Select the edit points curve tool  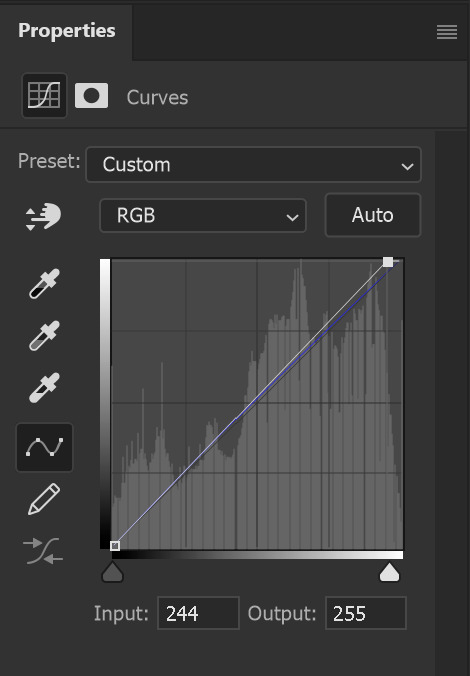pyautogui.click(x=44, y=448)
